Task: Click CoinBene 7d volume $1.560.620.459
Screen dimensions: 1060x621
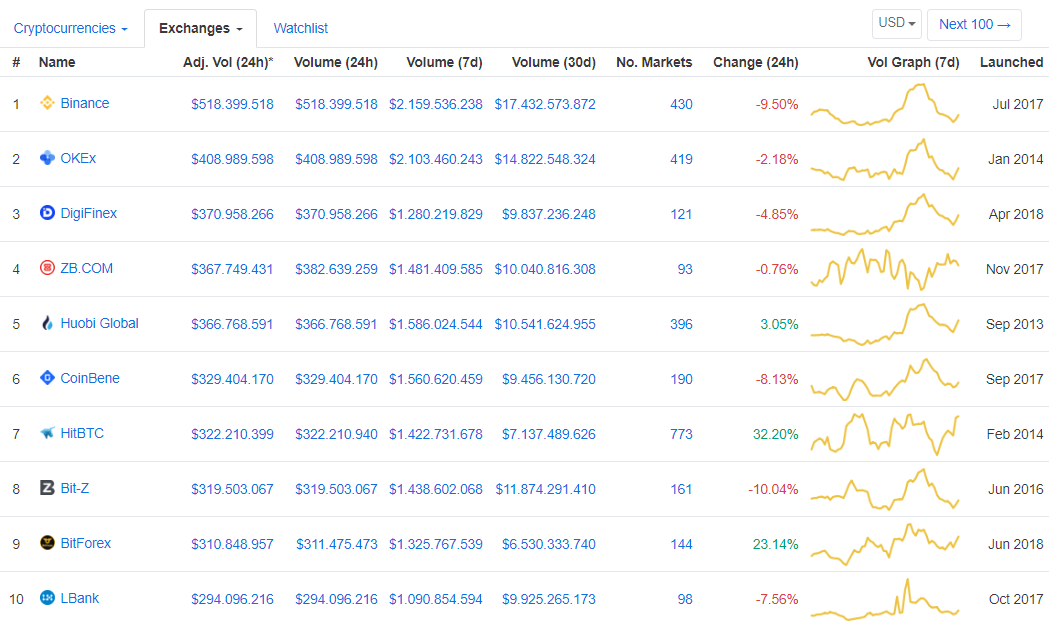Action: click(x=435, y=379)
